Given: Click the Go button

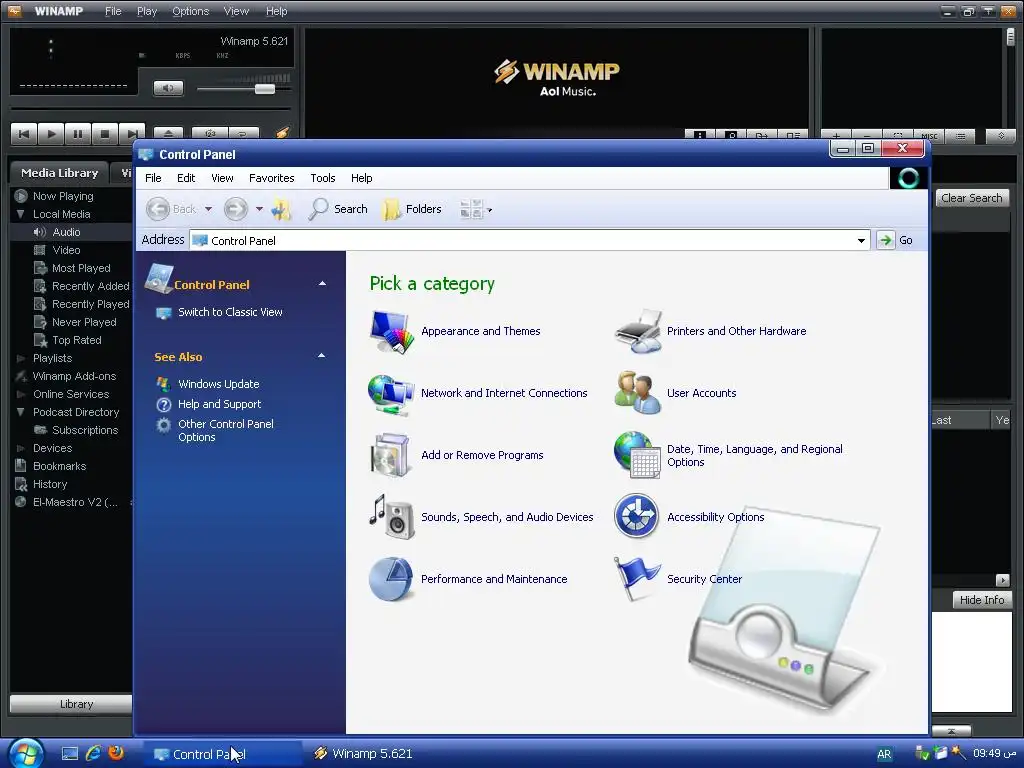Looking at the screenshot, I should point(895,240).
